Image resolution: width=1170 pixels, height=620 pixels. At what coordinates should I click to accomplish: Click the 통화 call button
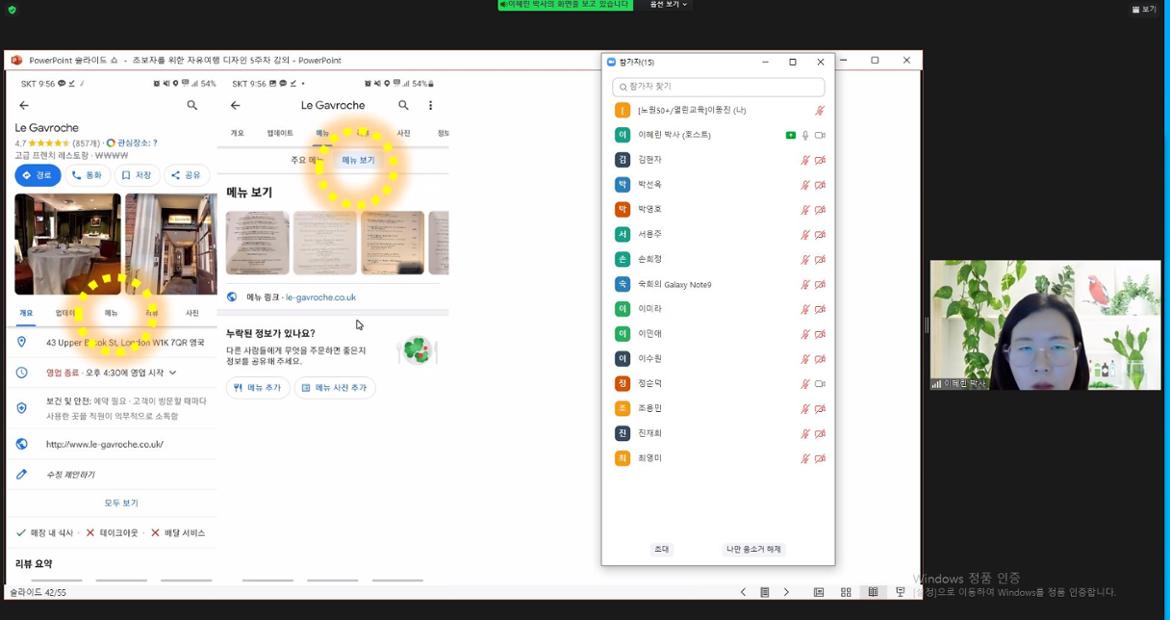pyautogui.click(x=87, y=175)
